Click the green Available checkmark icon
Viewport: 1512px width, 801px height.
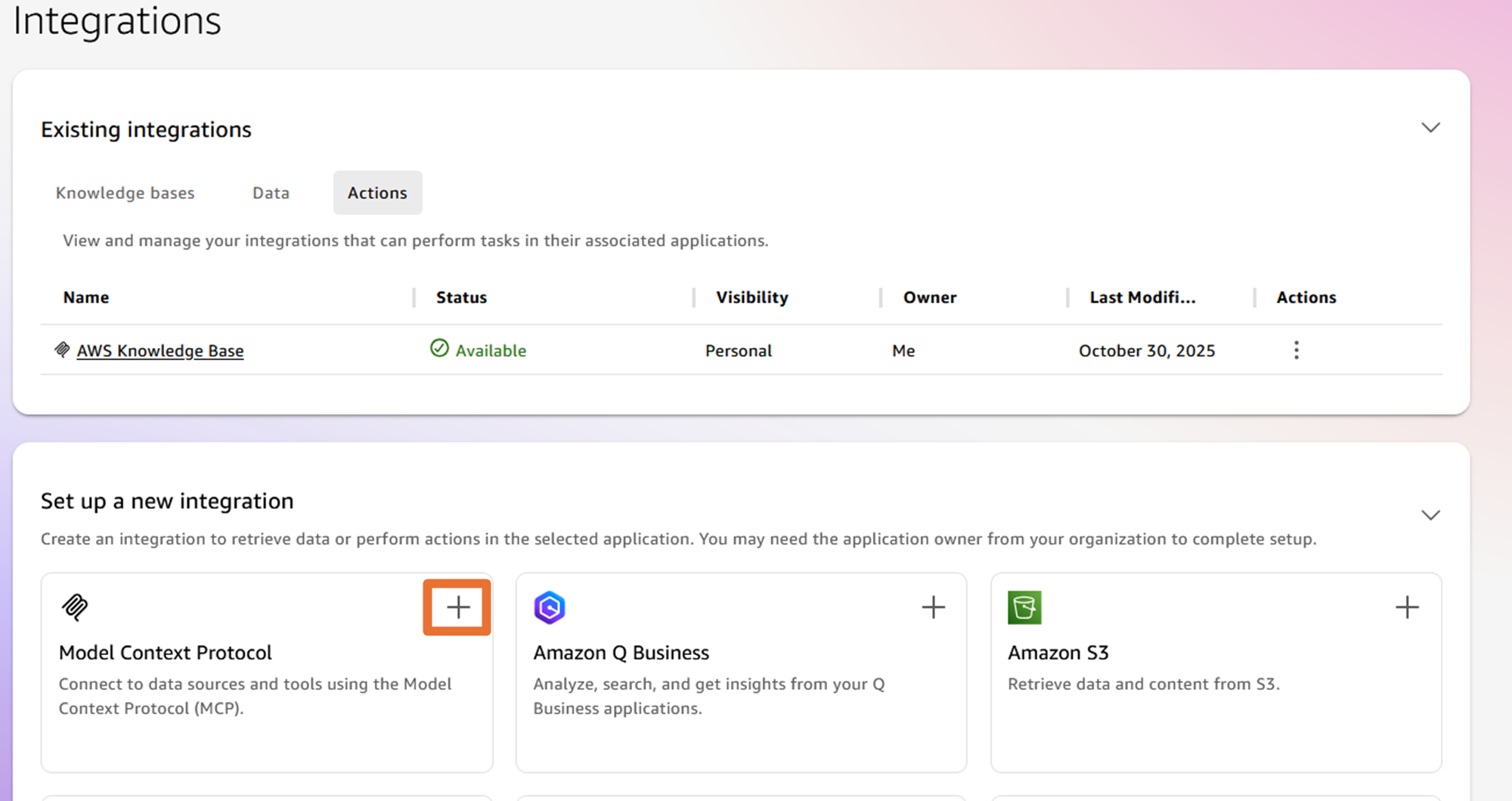click(x=439, y=348)
